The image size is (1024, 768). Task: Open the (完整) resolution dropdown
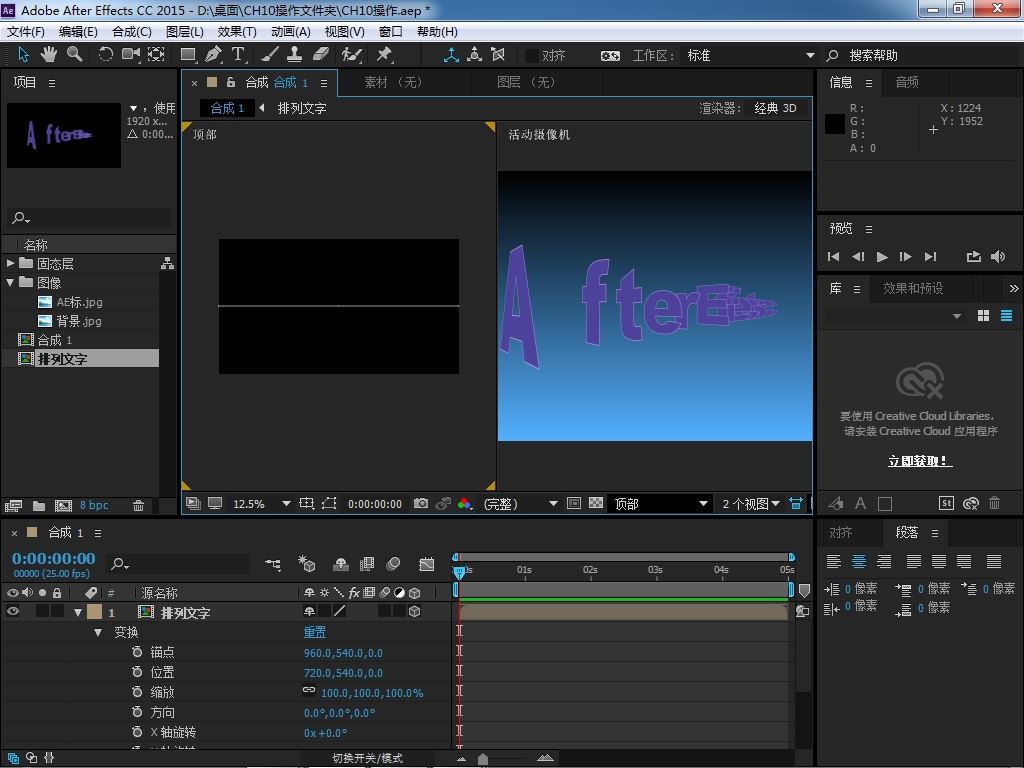point(520,504)
